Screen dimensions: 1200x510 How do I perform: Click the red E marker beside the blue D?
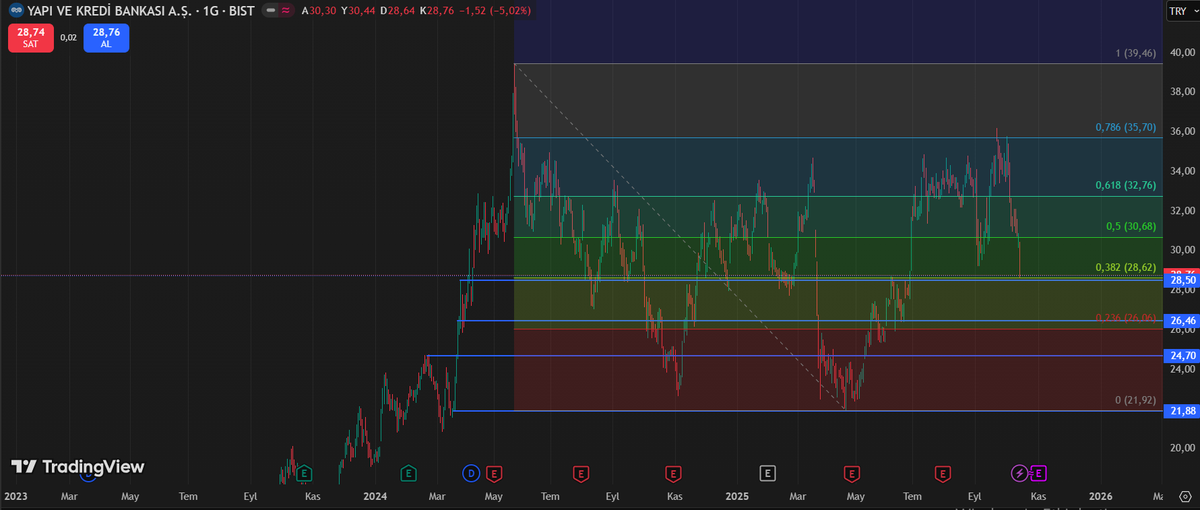coord(493,472)
